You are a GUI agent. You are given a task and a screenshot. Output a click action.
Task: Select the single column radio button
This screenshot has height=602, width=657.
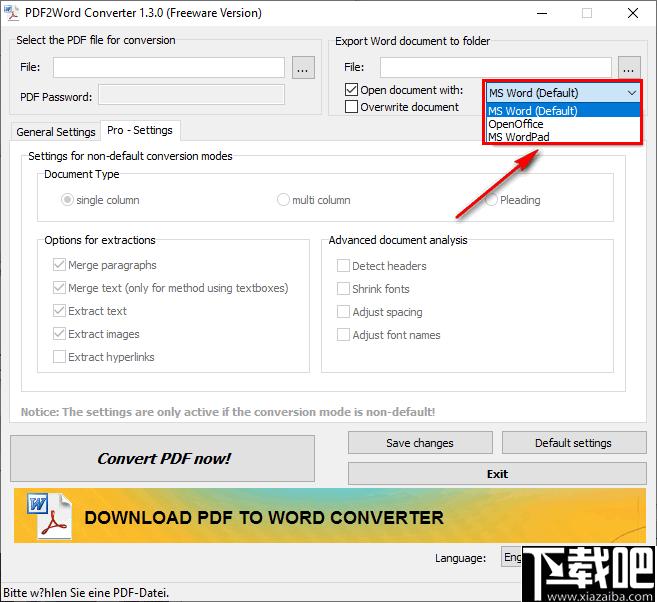tap(67, 200)
